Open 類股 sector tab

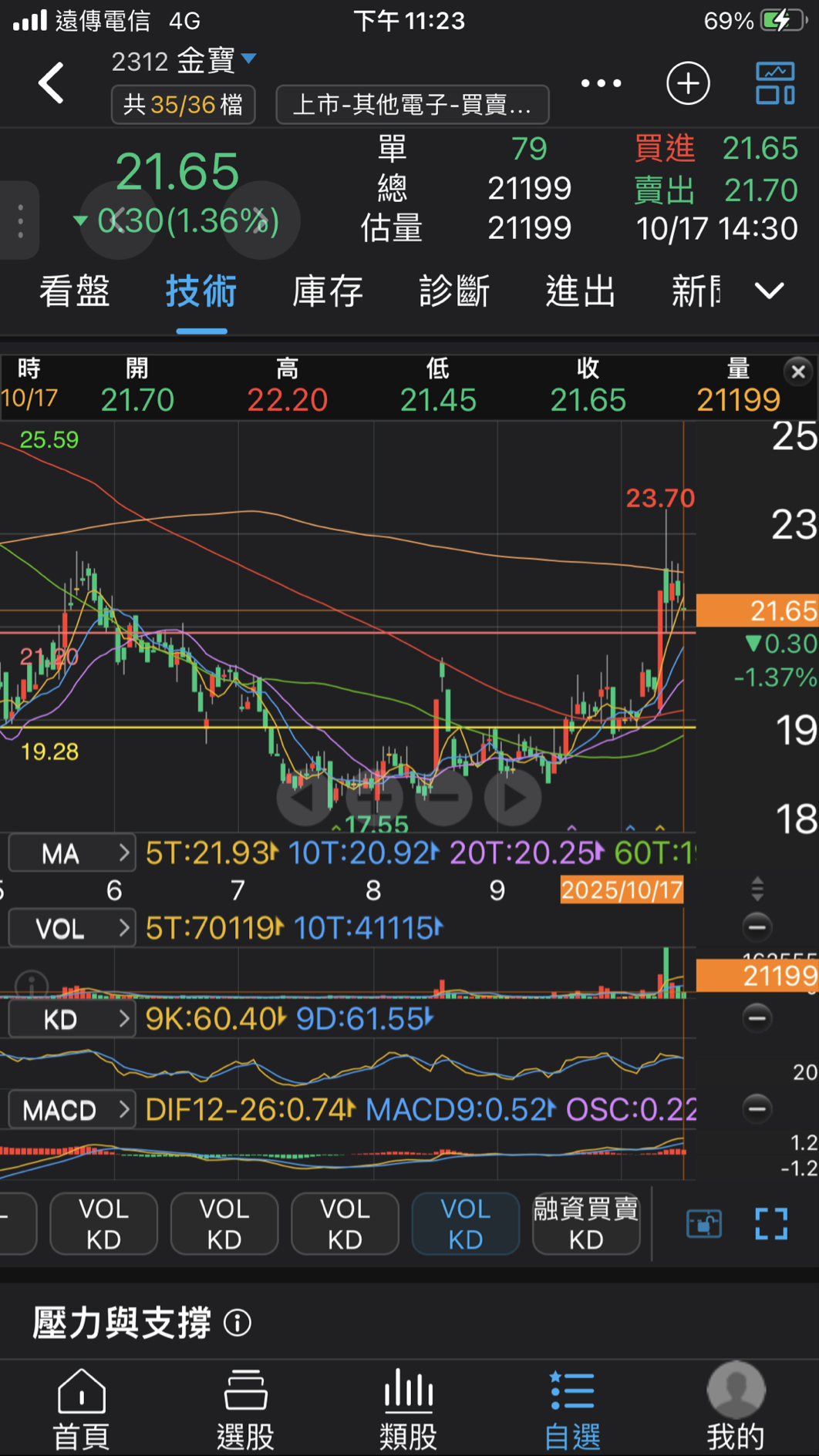pyautogui.click(x=409, y=1409)
